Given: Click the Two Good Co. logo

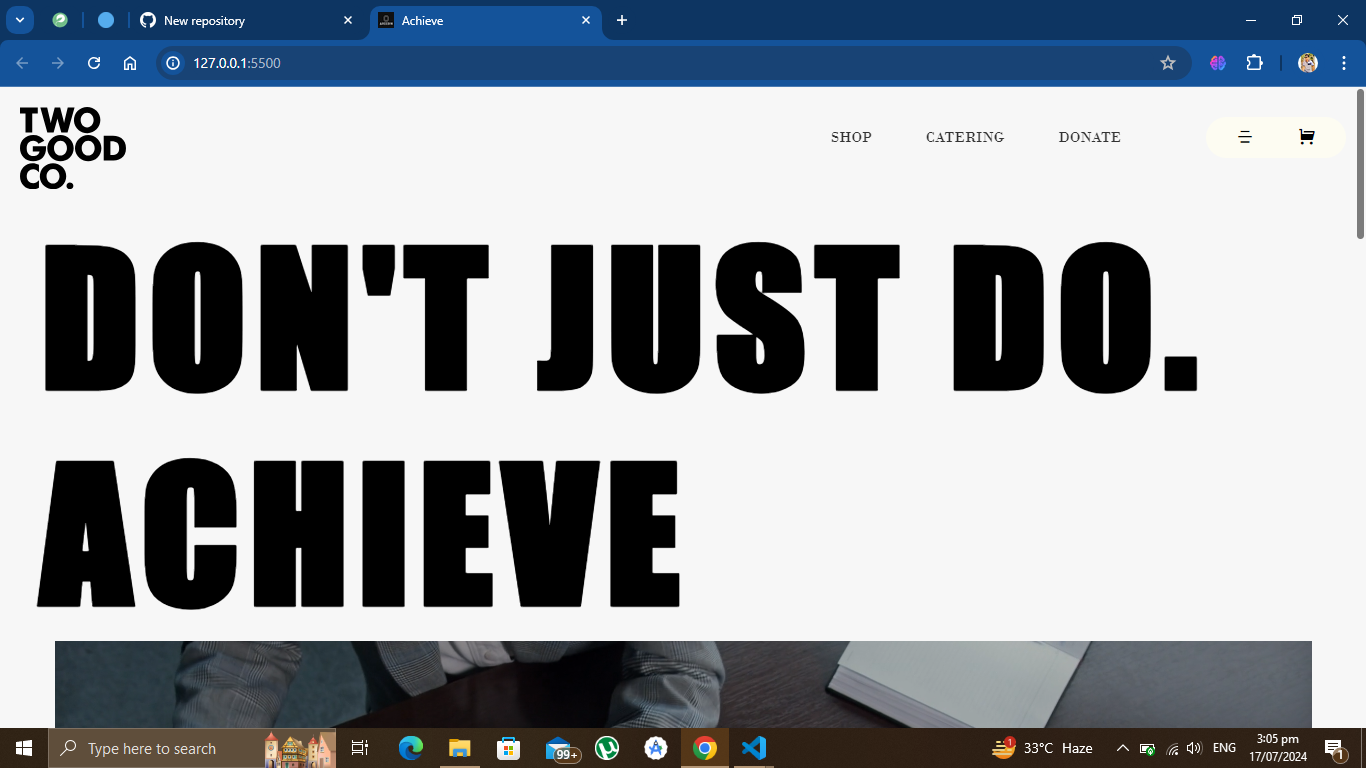Looking at the screenshot, I should (72, 148).
